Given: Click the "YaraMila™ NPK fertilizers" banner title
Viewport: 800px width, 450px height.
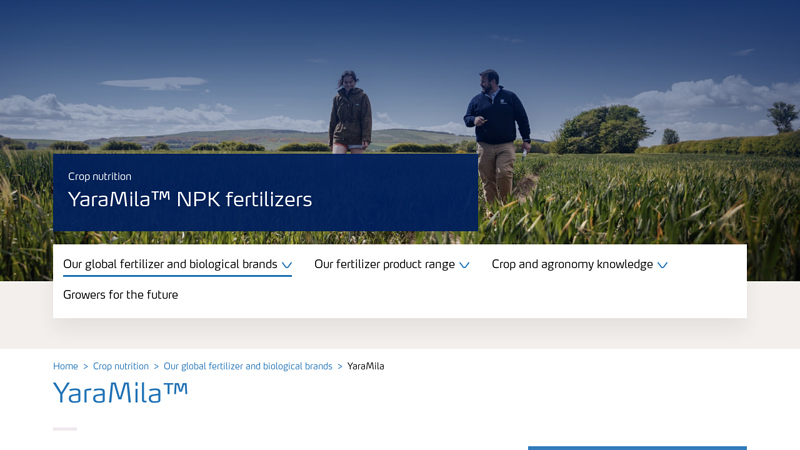Looking at the screenshot, I should click(190, 200).
